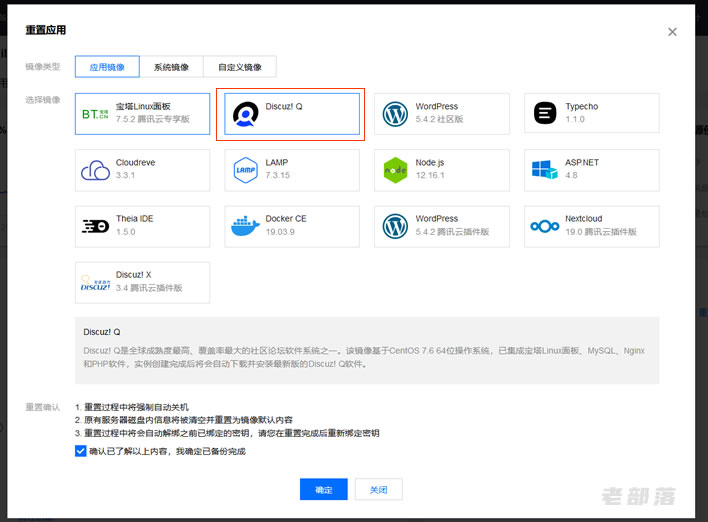Image resolution: width=708 pixels, height=522 pixels.
Task: Select the Discuz! X 3.4 腾讯云插件版 text
Action: coord(149,288)
